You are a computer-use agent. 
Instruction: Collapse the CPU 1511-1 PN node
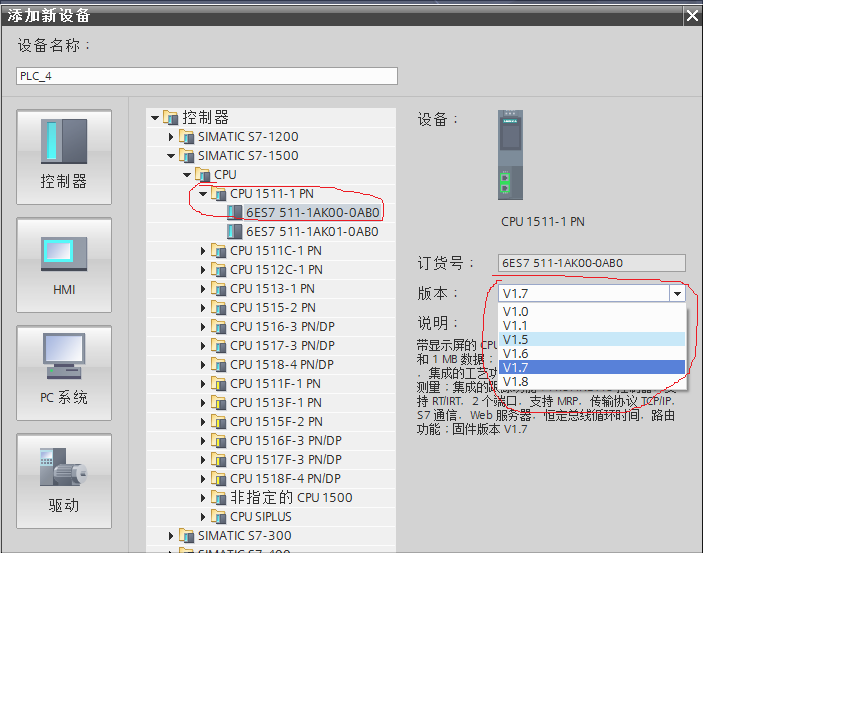(203, 194)
